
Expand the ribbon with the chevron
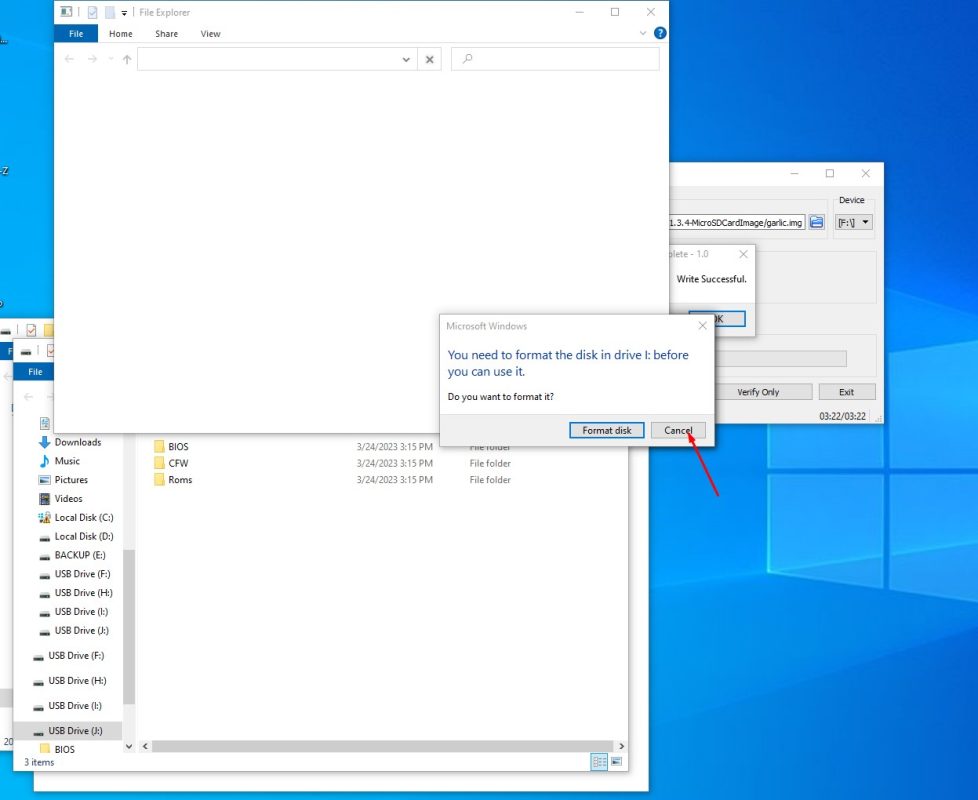(643, 33)
